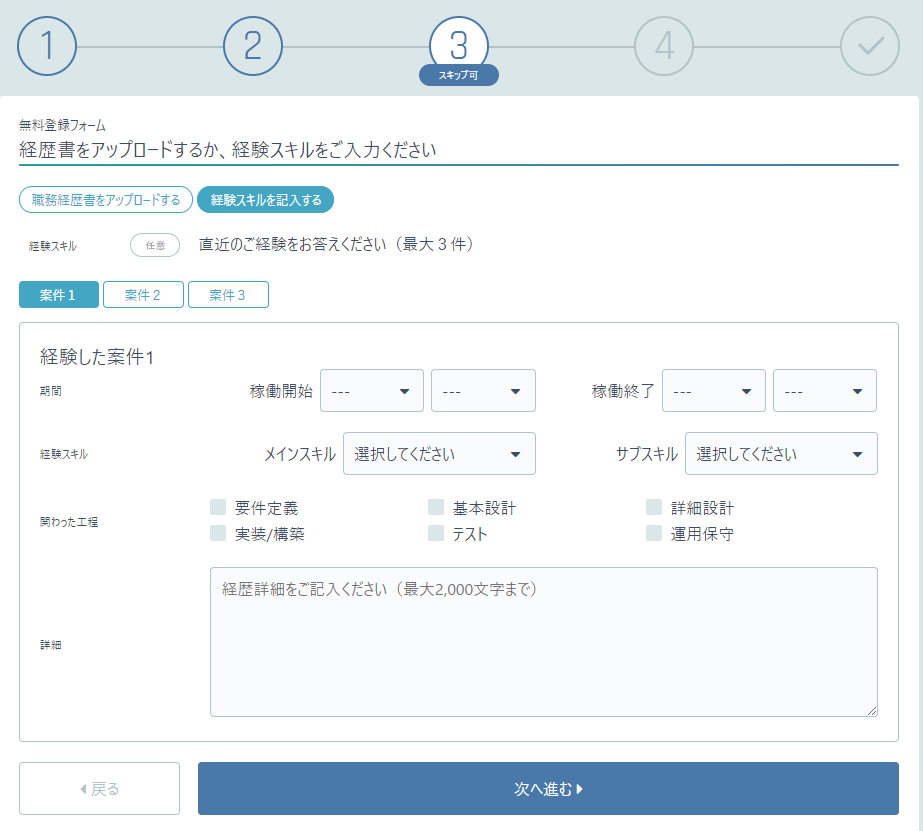Select the step 3 indicator marked スキップ可

click(x=460, y=45)
